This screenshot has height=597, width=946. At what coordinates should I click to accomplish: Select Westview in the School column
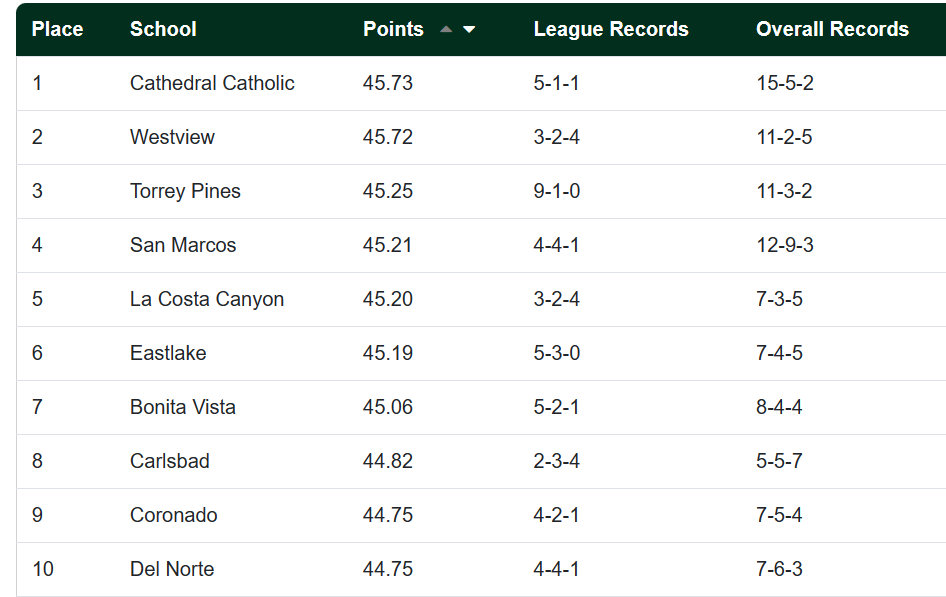coord(172,137)
